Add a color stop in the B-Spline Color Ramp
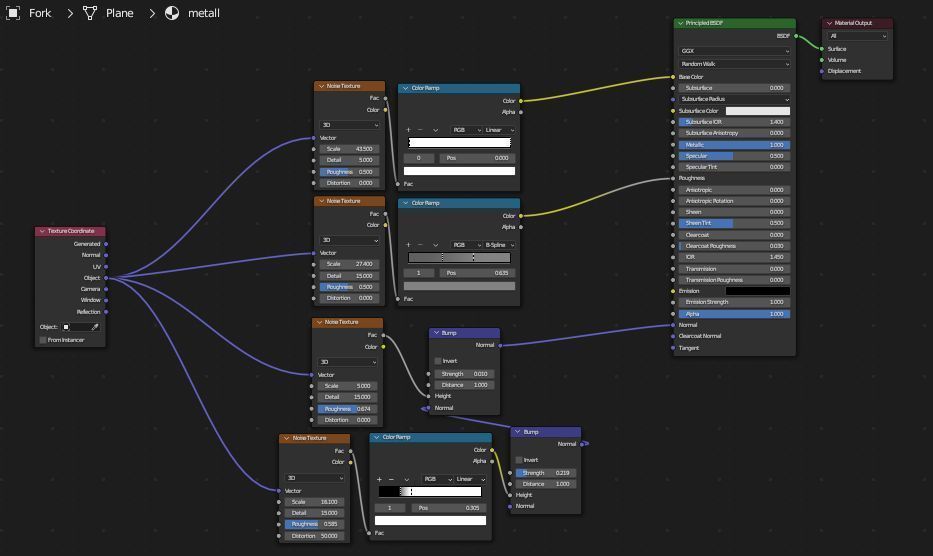Screen dimensions: 933x556 pos(408,245)
